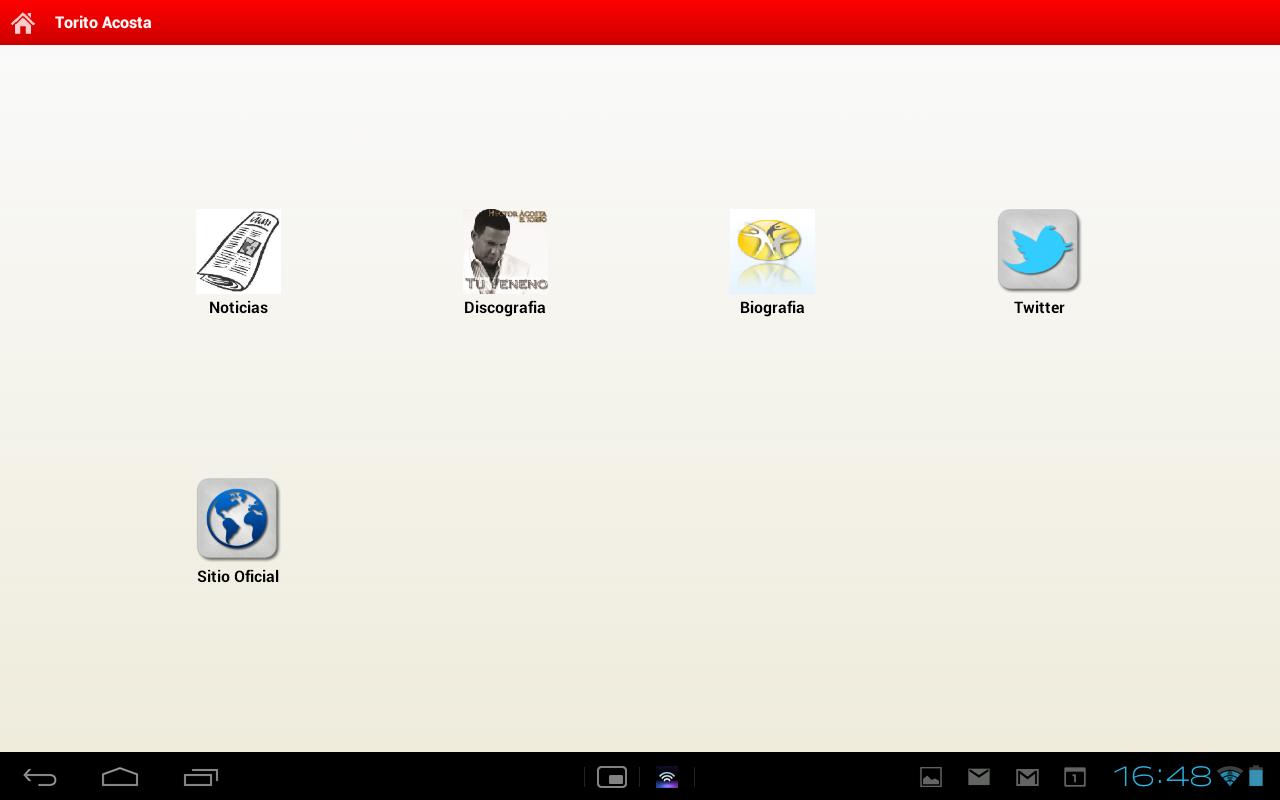Viewport: 1280px width, 800px height.
Task: Tap the recent apps button
Action: (x=201, y=777)
